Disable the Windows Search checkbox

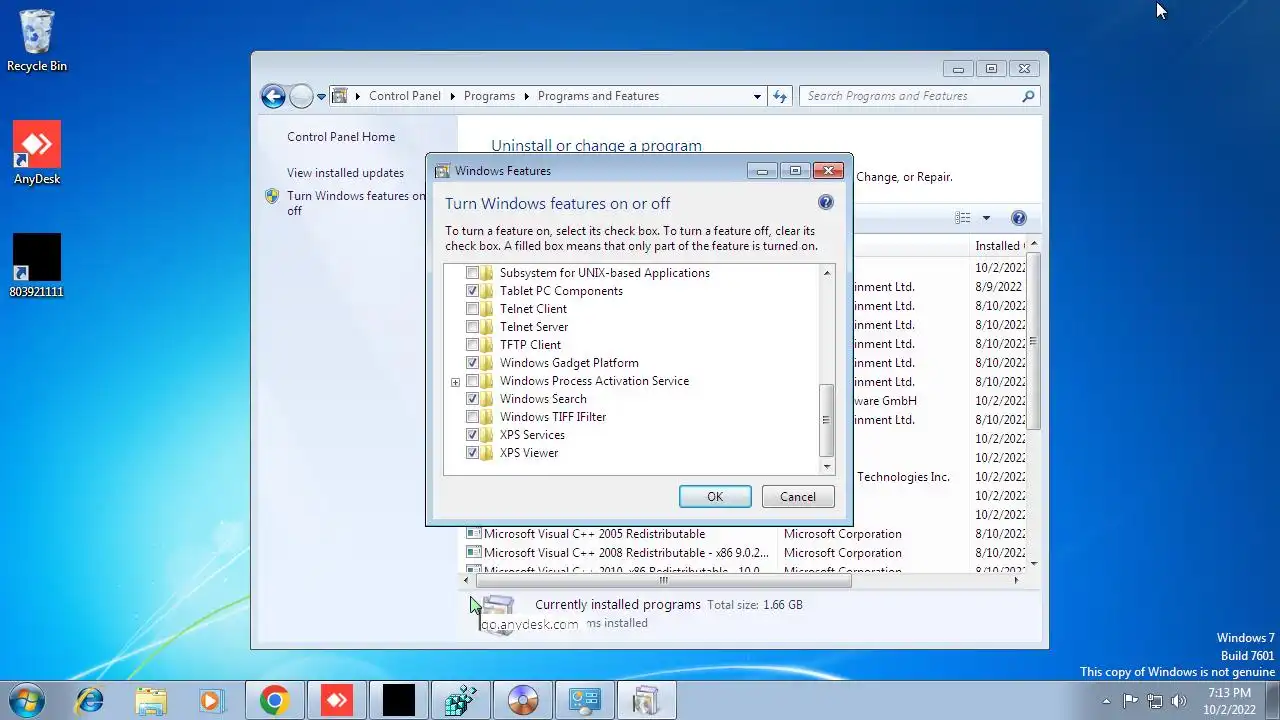473,399
